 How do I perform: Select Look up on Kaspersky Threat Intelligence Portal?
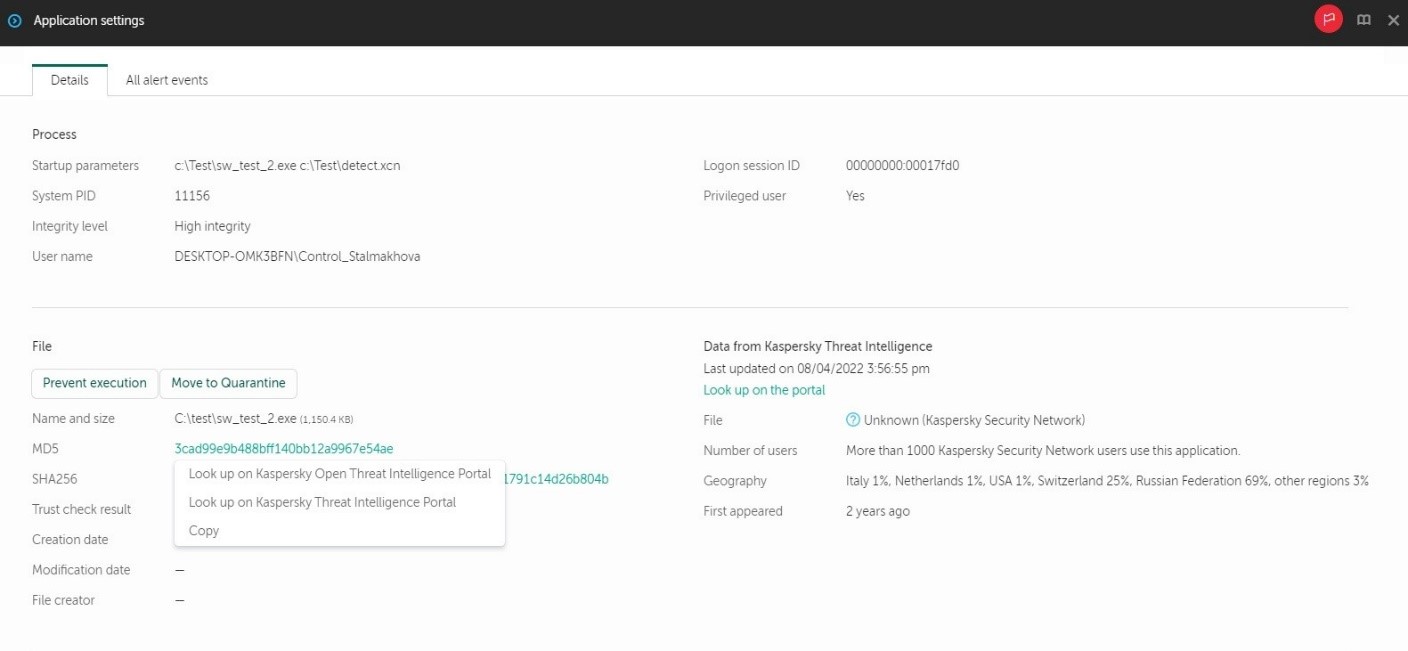322,502
